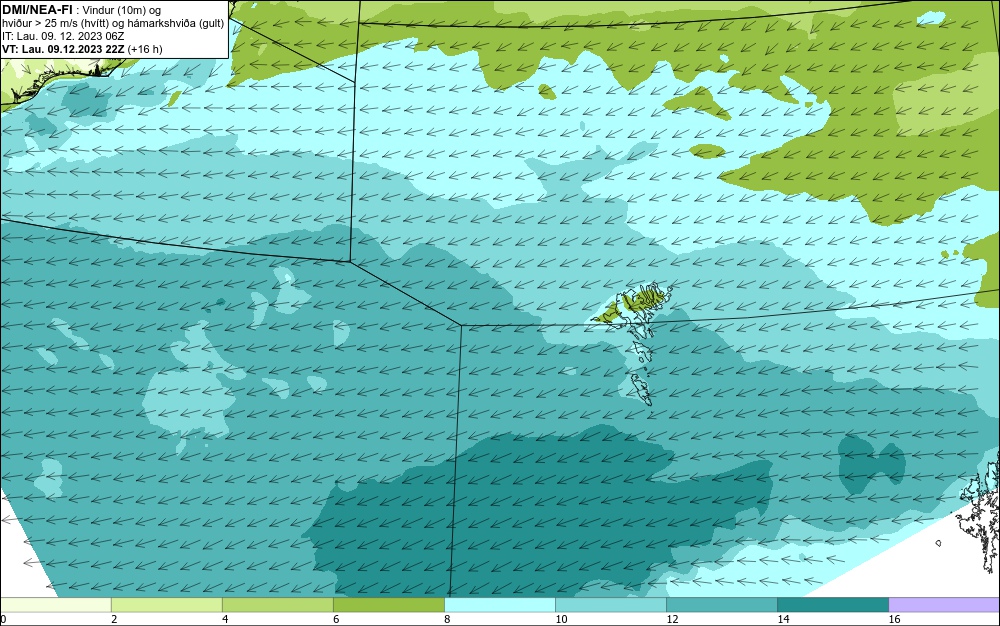Click the legend label '6'
The image size is (1000, 626).
click(336, 619)
